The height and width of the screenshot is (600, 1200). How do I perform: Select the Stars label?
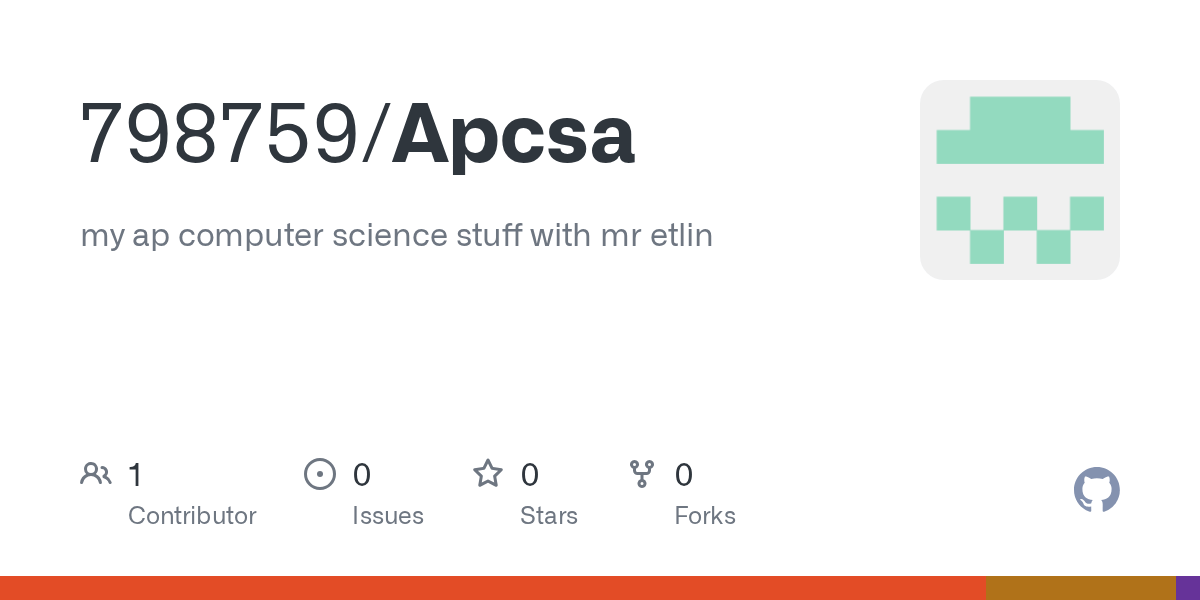[x=549, y=516]
